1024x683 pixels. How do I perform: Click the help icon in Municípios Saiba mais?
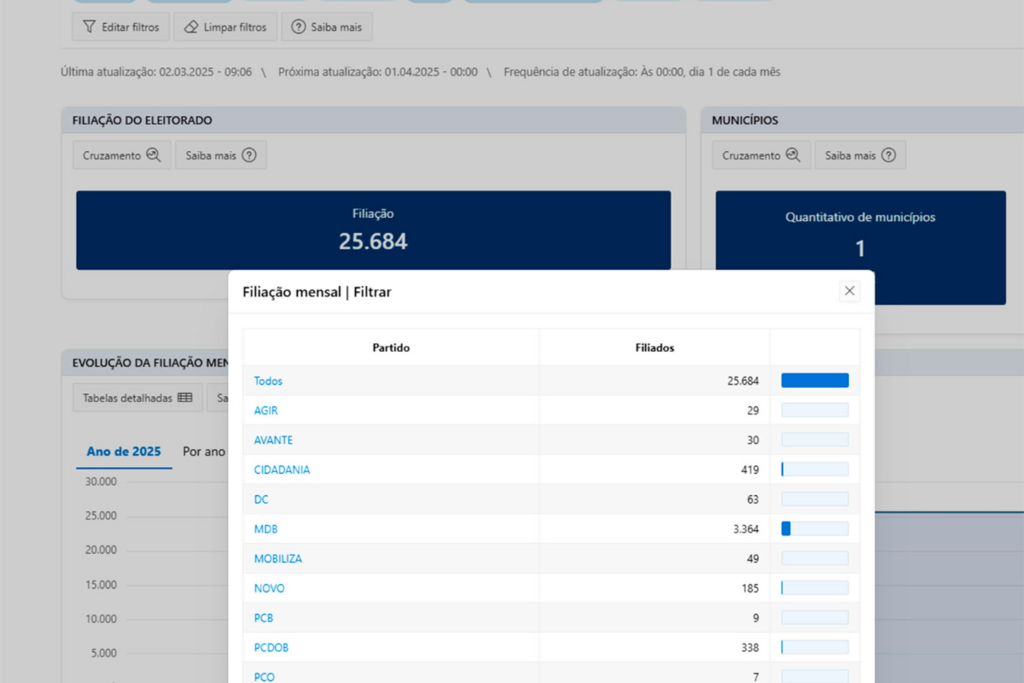[x=888, y=155]
